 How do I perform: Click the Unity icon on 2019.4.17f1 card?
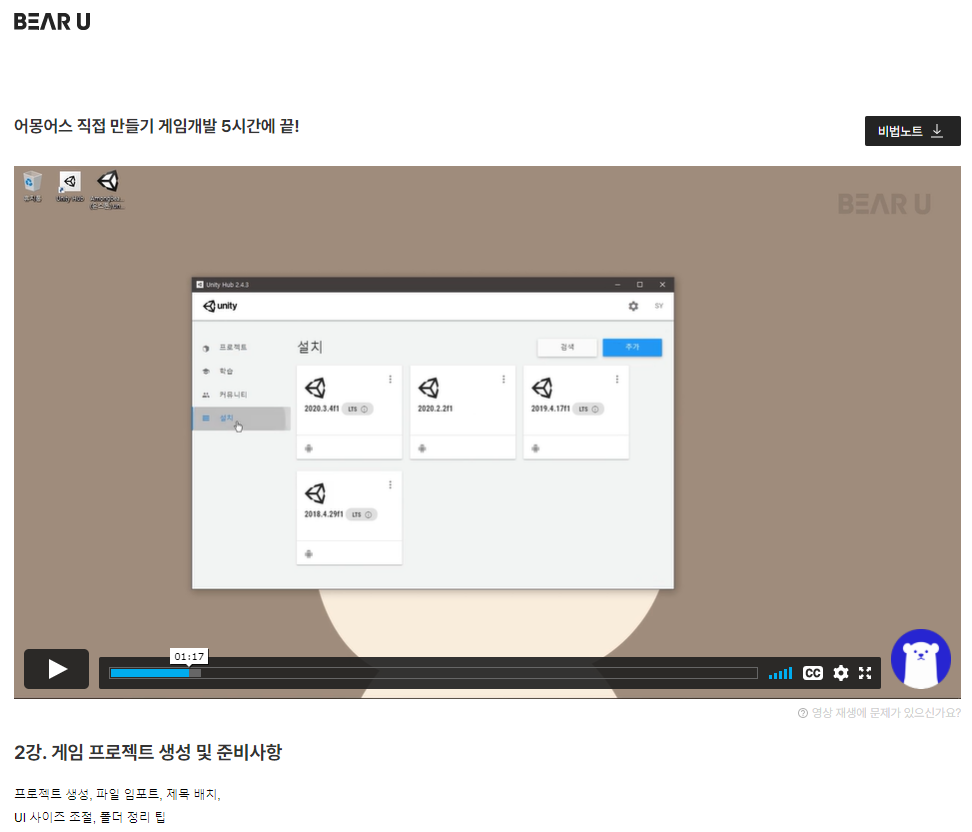(x=542, y=388)
